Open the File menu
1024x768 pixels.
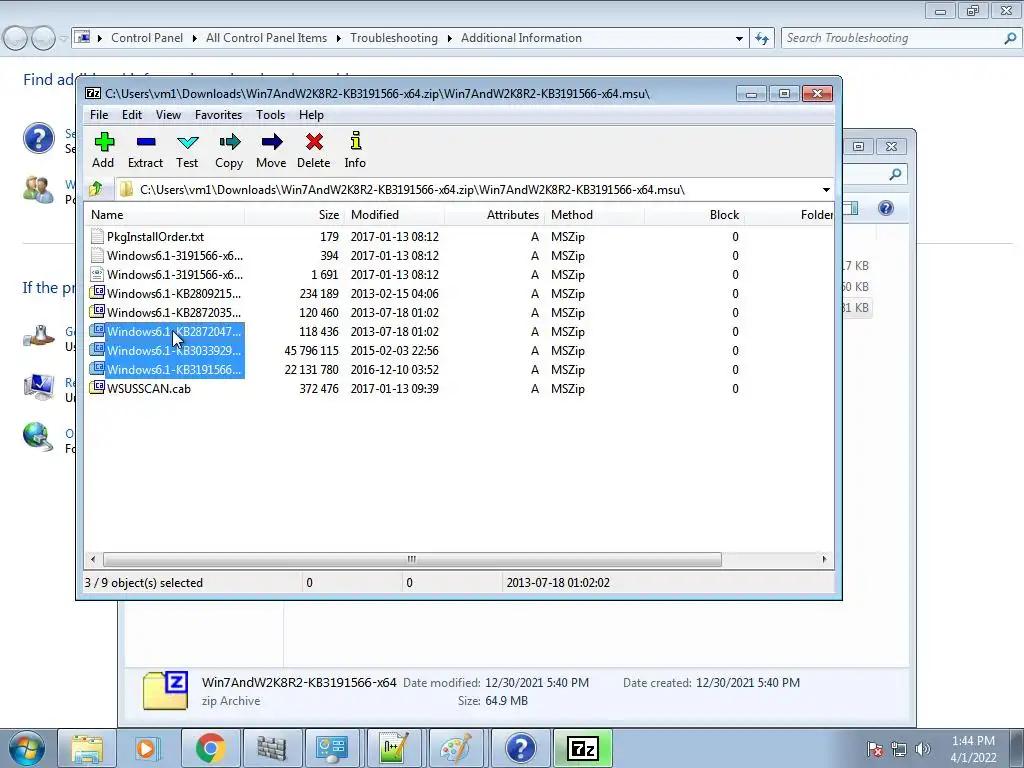pyautogui.click(x=99, y=115)
